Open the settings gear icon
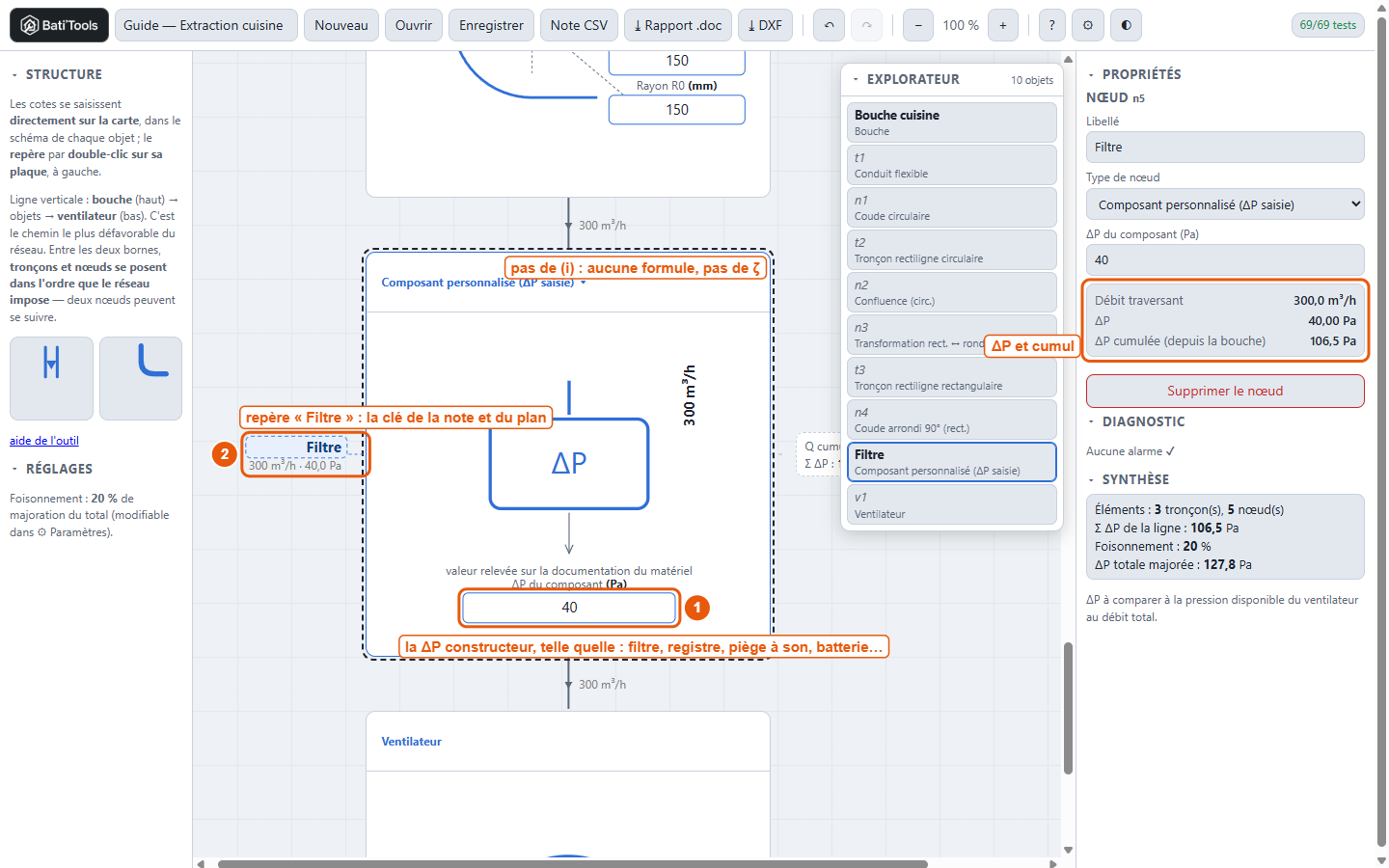 pyautogui.click(x=1088, y=25)
